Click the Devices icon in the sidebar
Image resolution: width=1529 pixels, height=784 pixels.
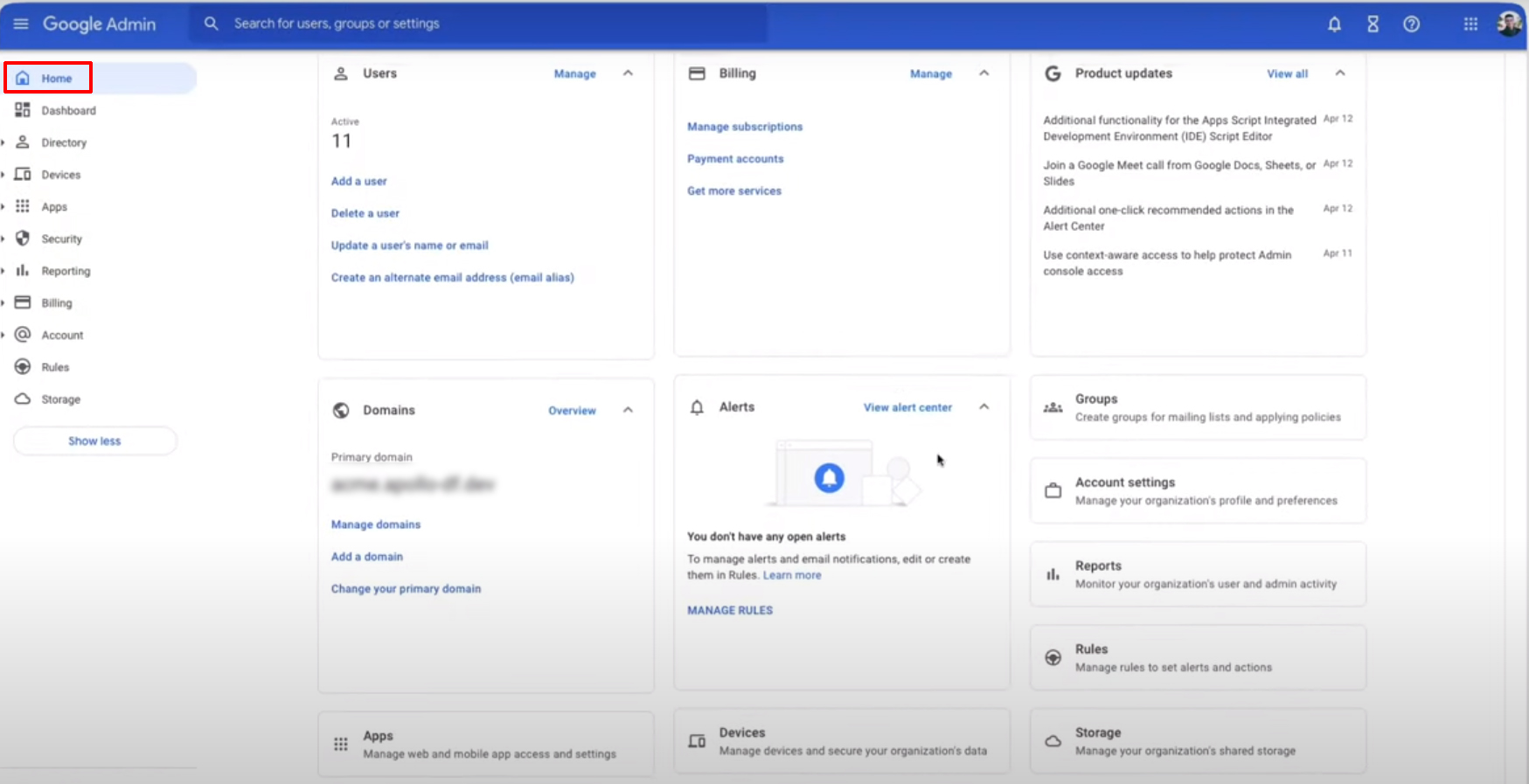click(x=23, y=174)
